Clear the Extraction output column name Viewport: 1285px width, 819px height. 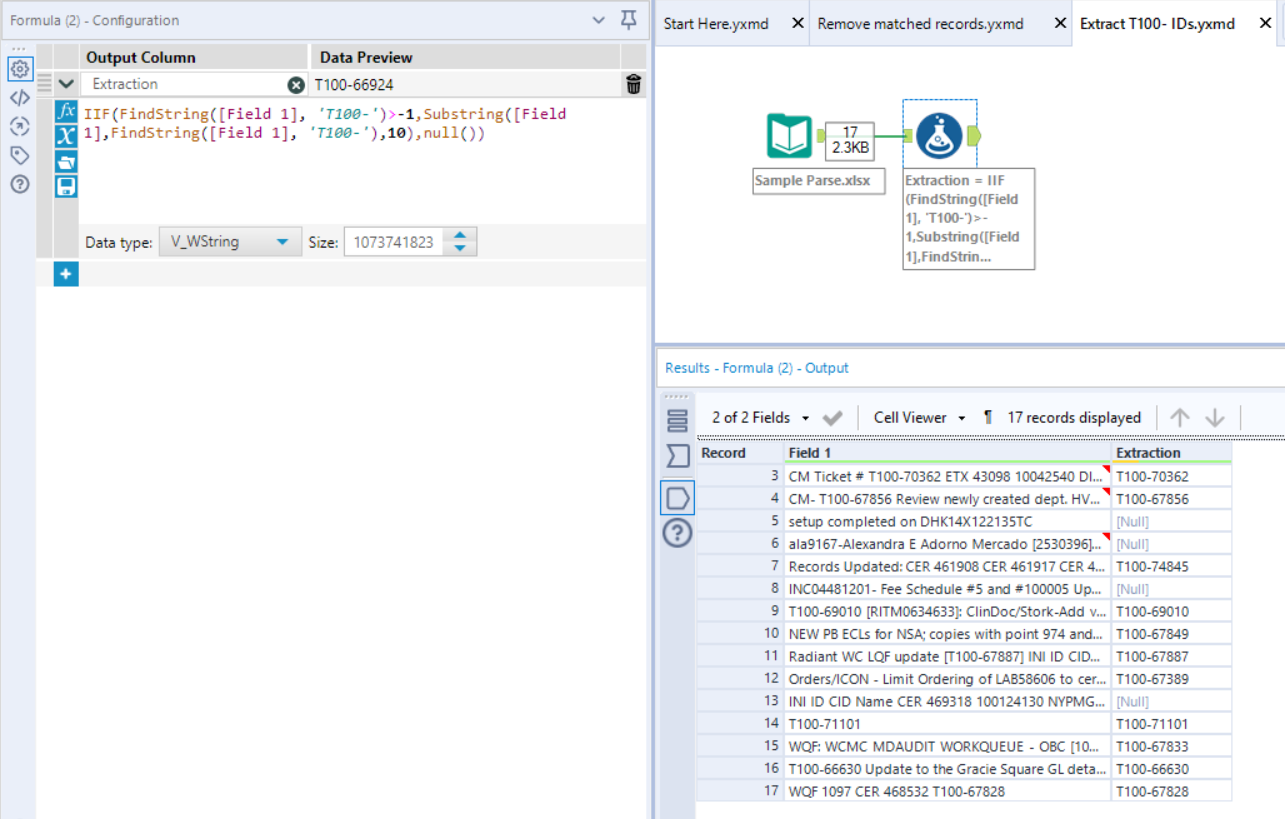[x=295, y=84]
